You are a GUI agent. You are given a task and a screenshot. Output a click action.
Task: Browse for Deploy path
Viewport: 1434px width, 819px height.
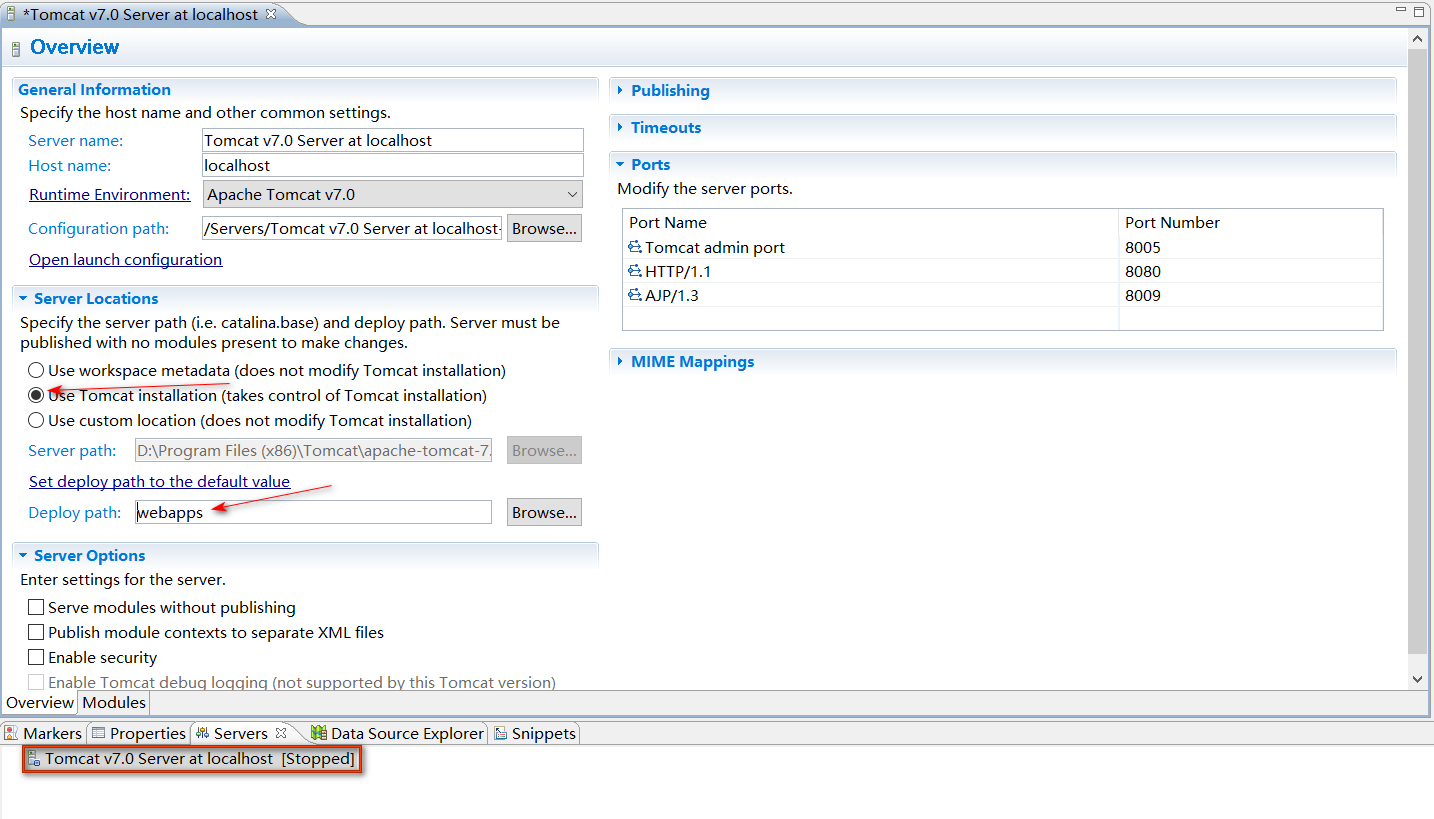(x=544, y=512)
